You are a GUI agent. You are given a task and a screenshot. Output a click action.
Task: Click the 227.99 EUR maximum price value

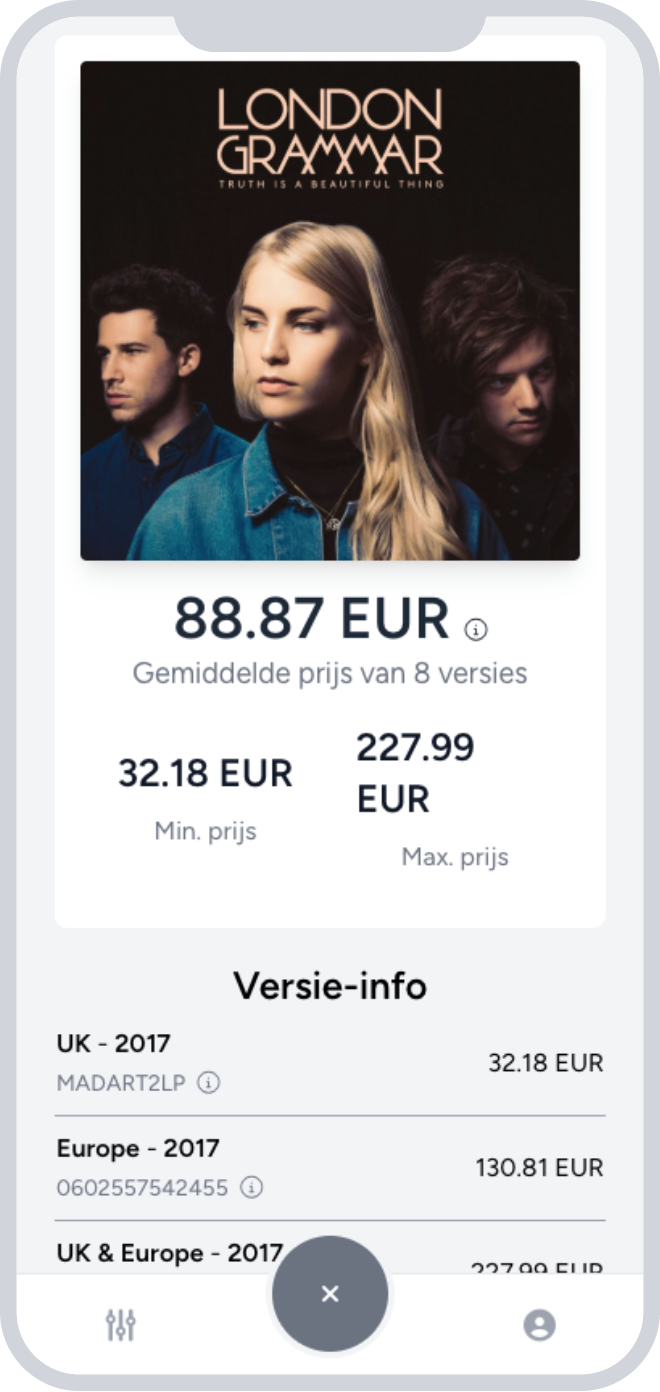click(x=415, y=773)
